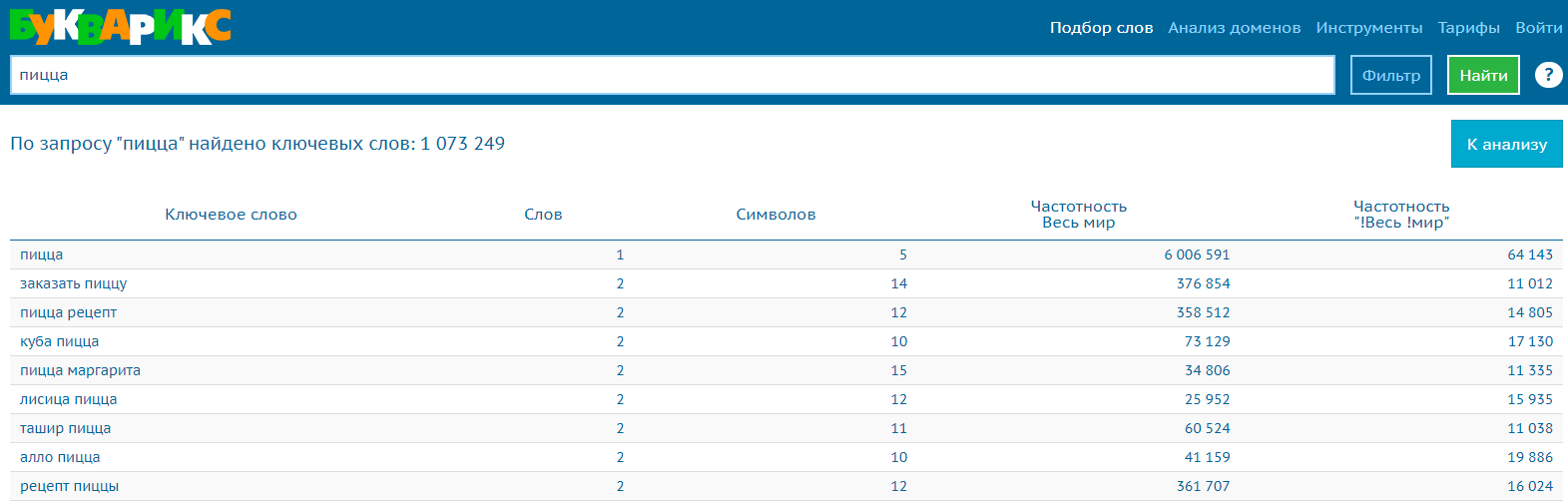
Task: Click the green Найти button
Action: tap(1483, 75)
